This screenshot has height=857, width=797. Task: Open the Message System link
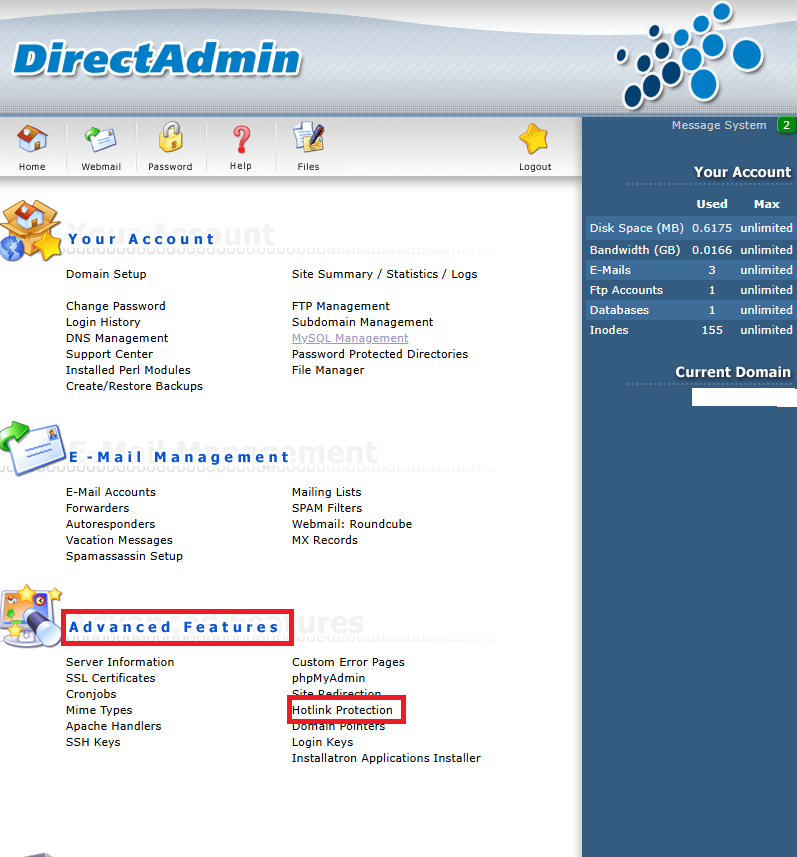(719, 125)
